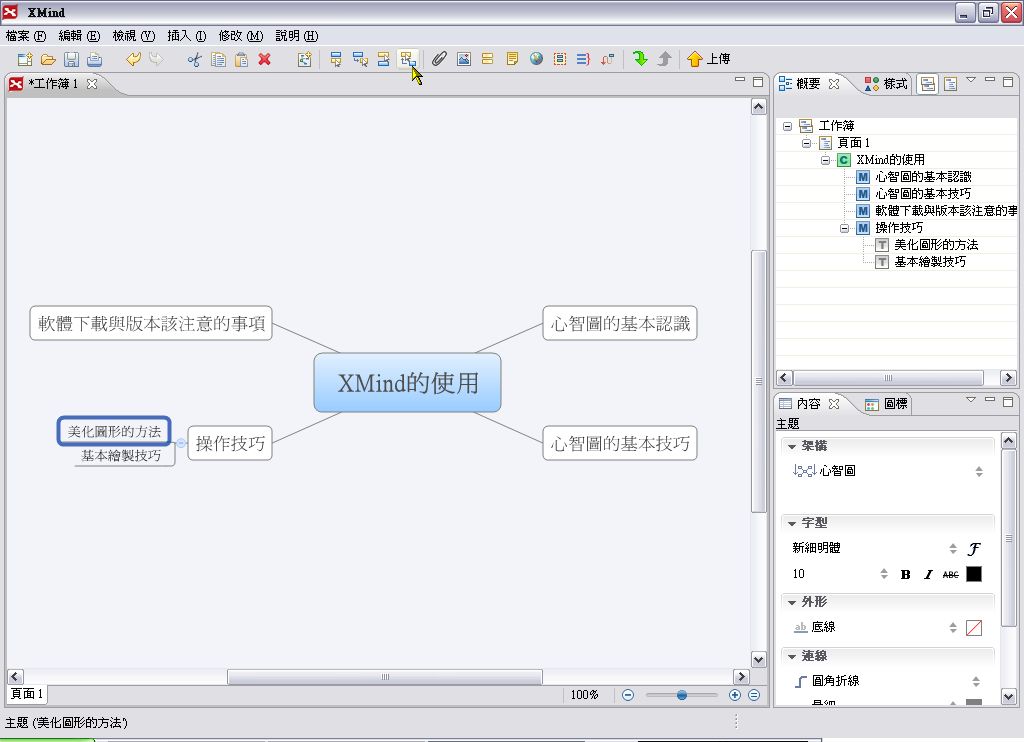Open the 插入 menu

click(x=187, y=36)
